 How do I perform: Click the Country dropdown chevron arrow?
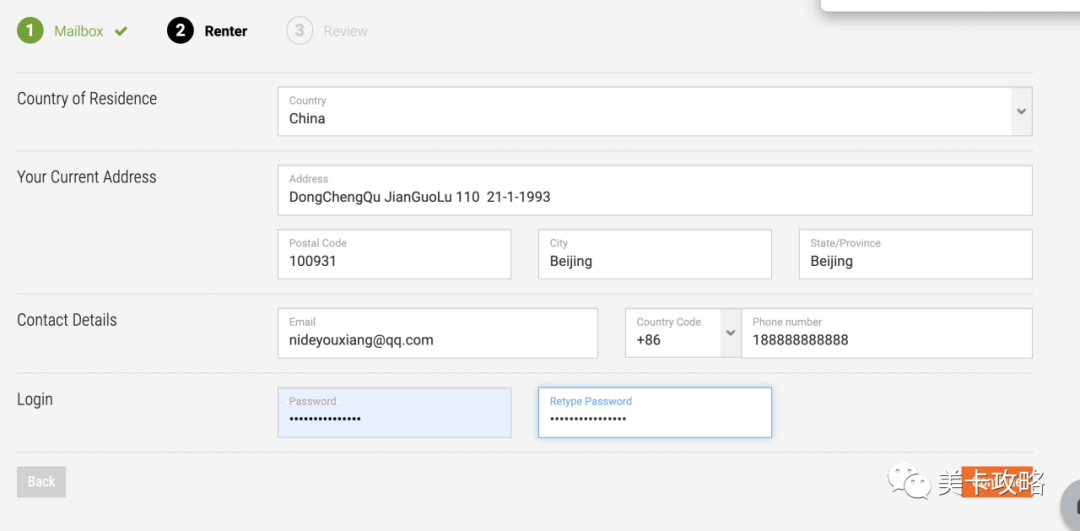click(1021, 111)
